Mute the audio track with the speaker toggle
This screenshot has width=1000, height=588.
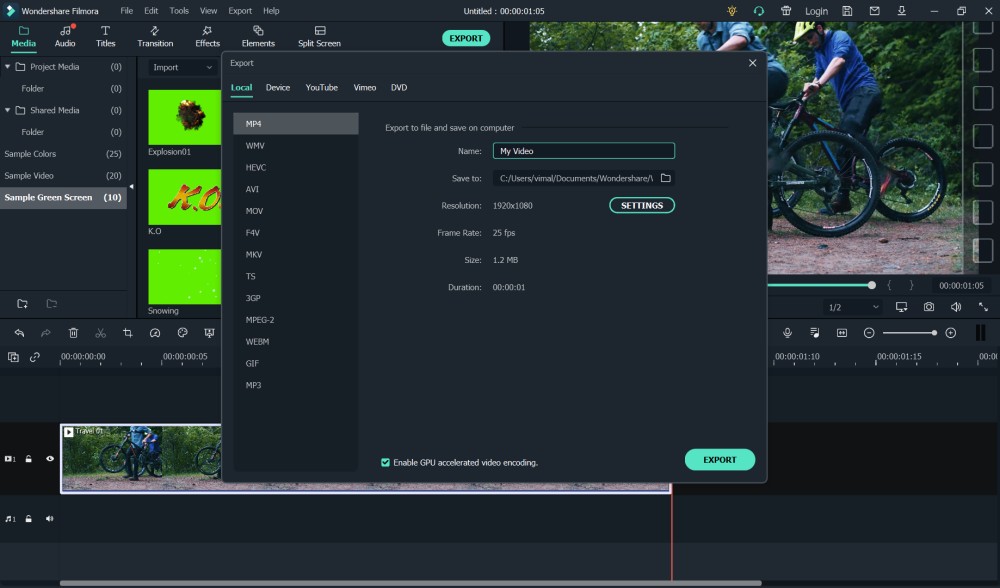[49, 518]
